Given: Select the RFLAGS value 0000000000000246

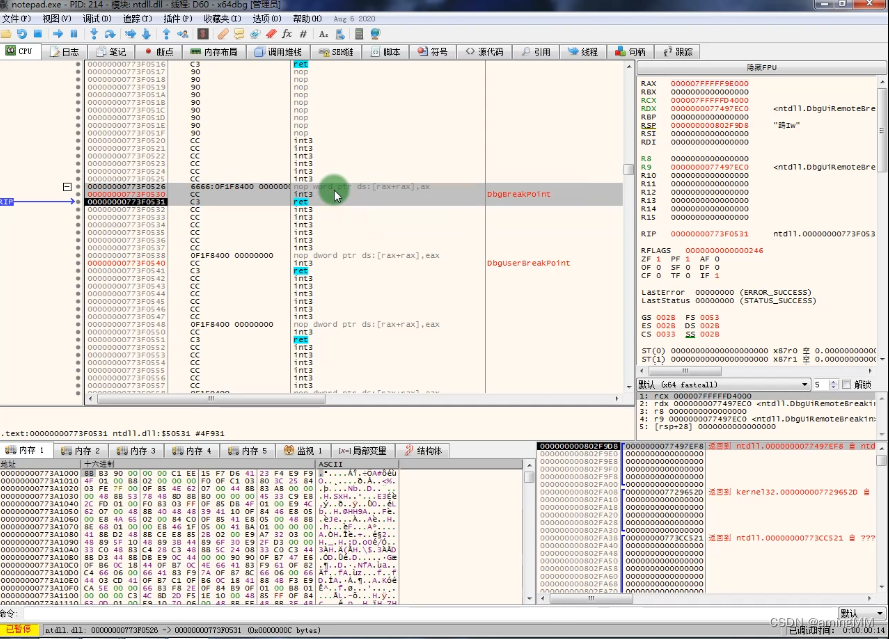Looking at the screenshot, I should point(724,250).
